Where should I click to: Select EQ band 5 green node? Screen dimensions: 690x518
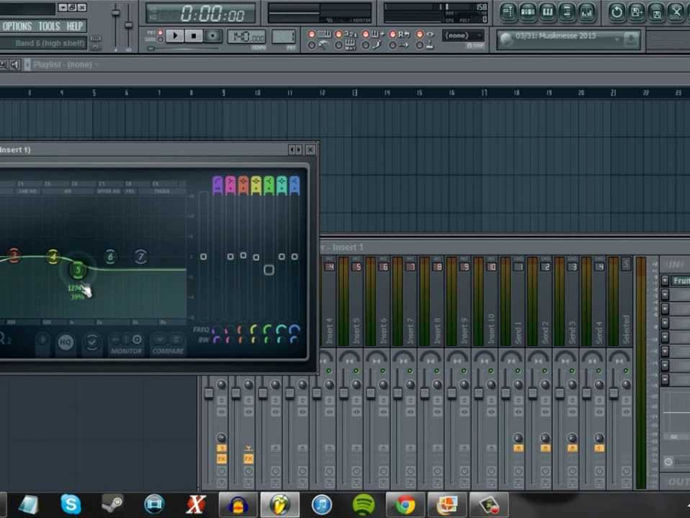pos(78,270)
